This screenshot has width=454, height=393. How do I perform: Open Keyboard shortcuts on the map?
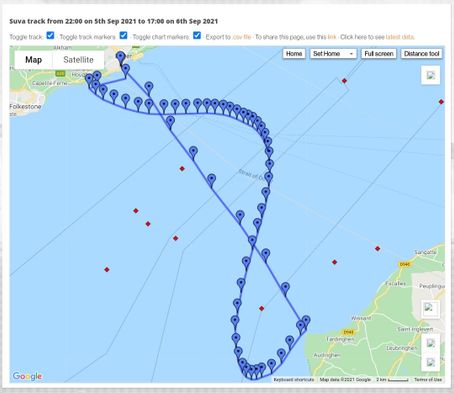click(x=294, y=380)
